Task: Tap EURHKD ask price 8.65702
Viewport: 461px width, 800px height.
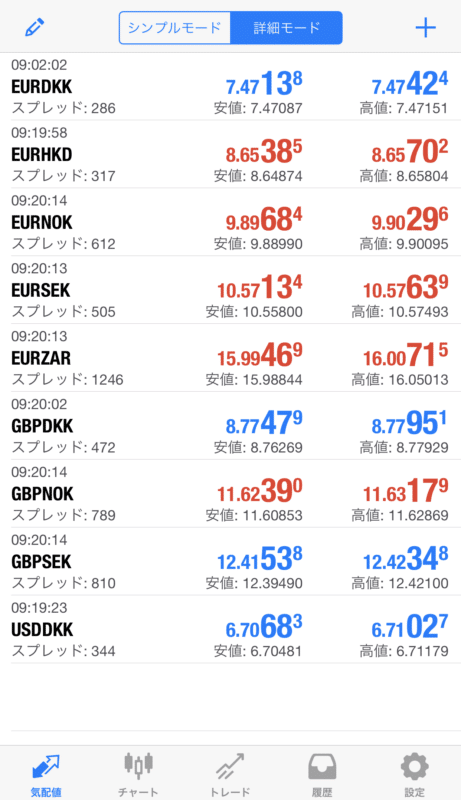Action: point(409,152)
